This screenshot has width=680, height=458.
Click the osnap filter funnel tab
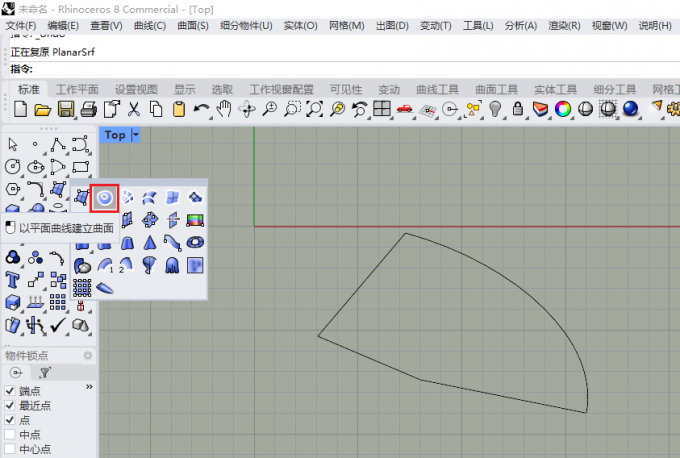coord(44,373)
